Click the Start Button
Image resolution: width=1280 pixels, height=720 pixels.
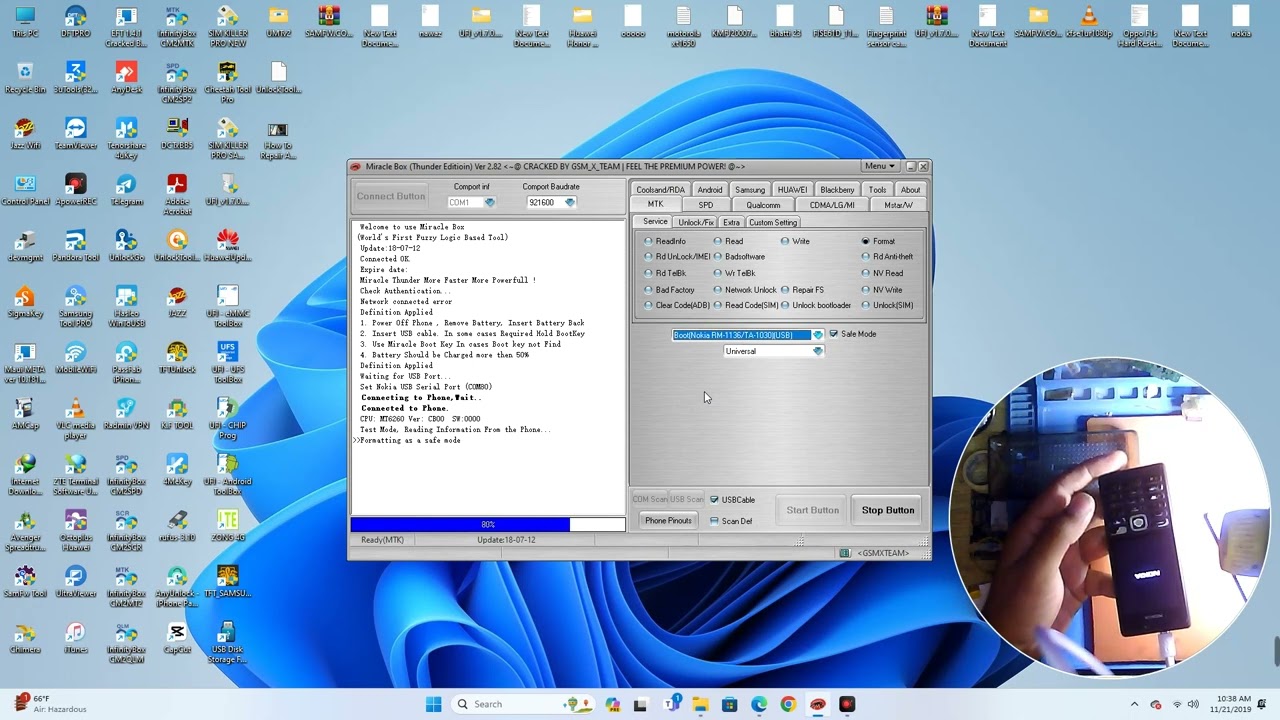(x=812, y=510)
